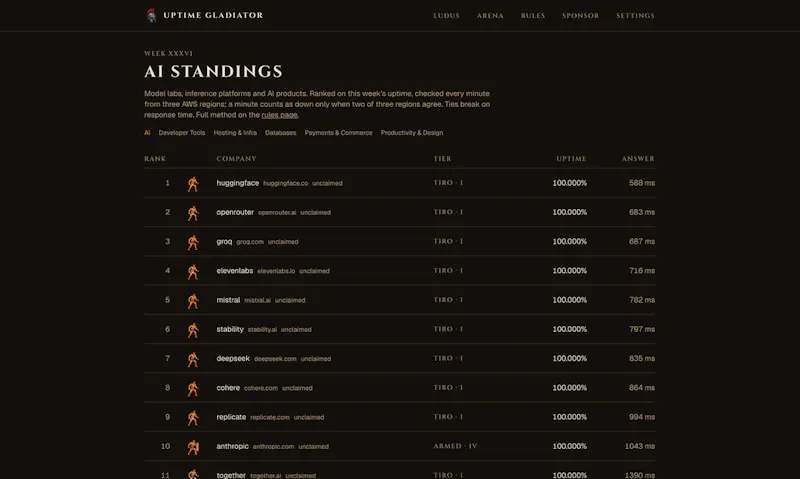
Task: Go to the Arena page
Action: (490, 16)
